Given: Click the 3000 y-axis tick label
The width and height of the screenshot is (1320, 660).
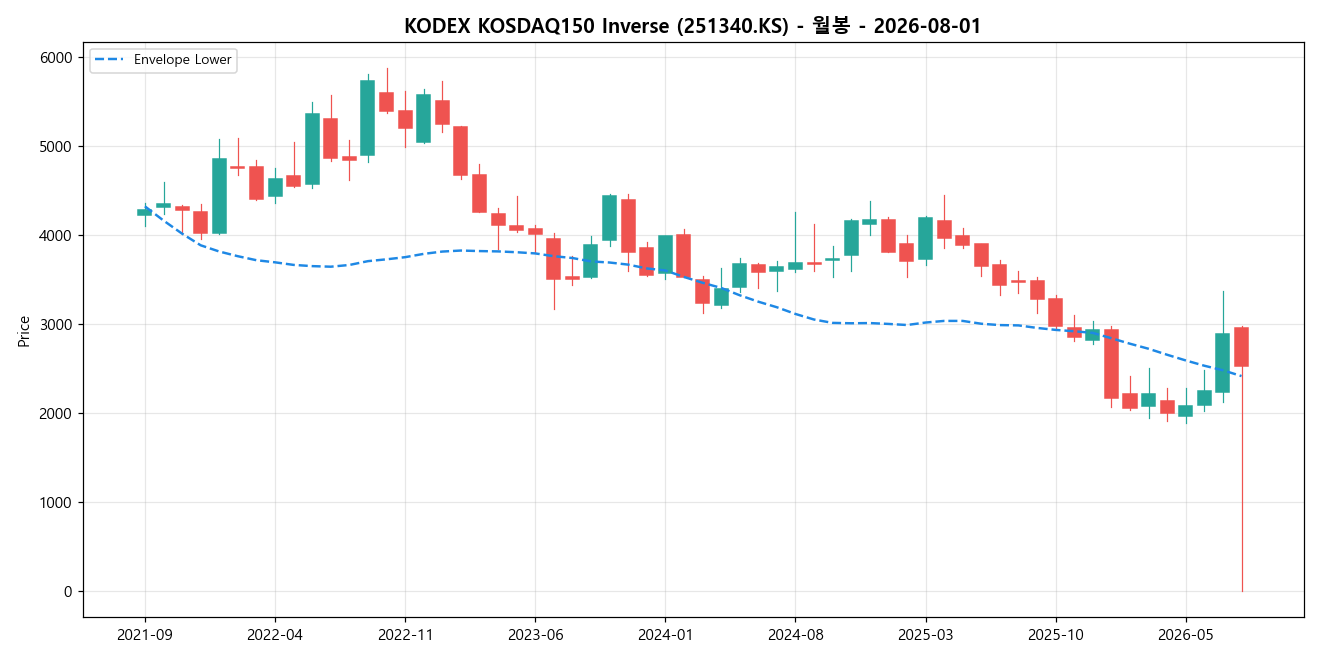Looking at the screenshot, I should point(56,325).
